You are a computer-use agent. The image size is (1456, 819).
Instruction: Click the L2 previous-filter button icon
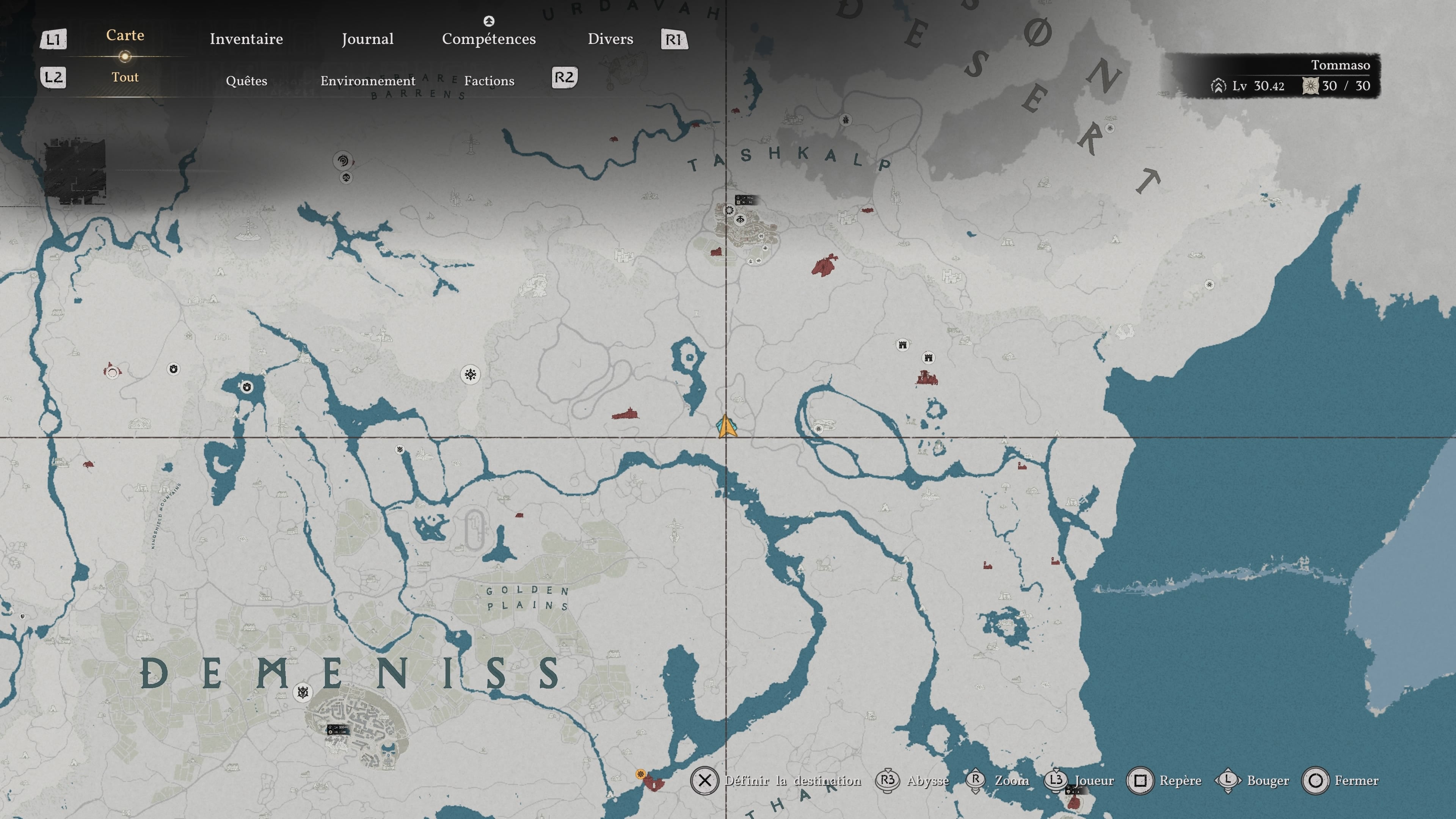tap(54, 77)
